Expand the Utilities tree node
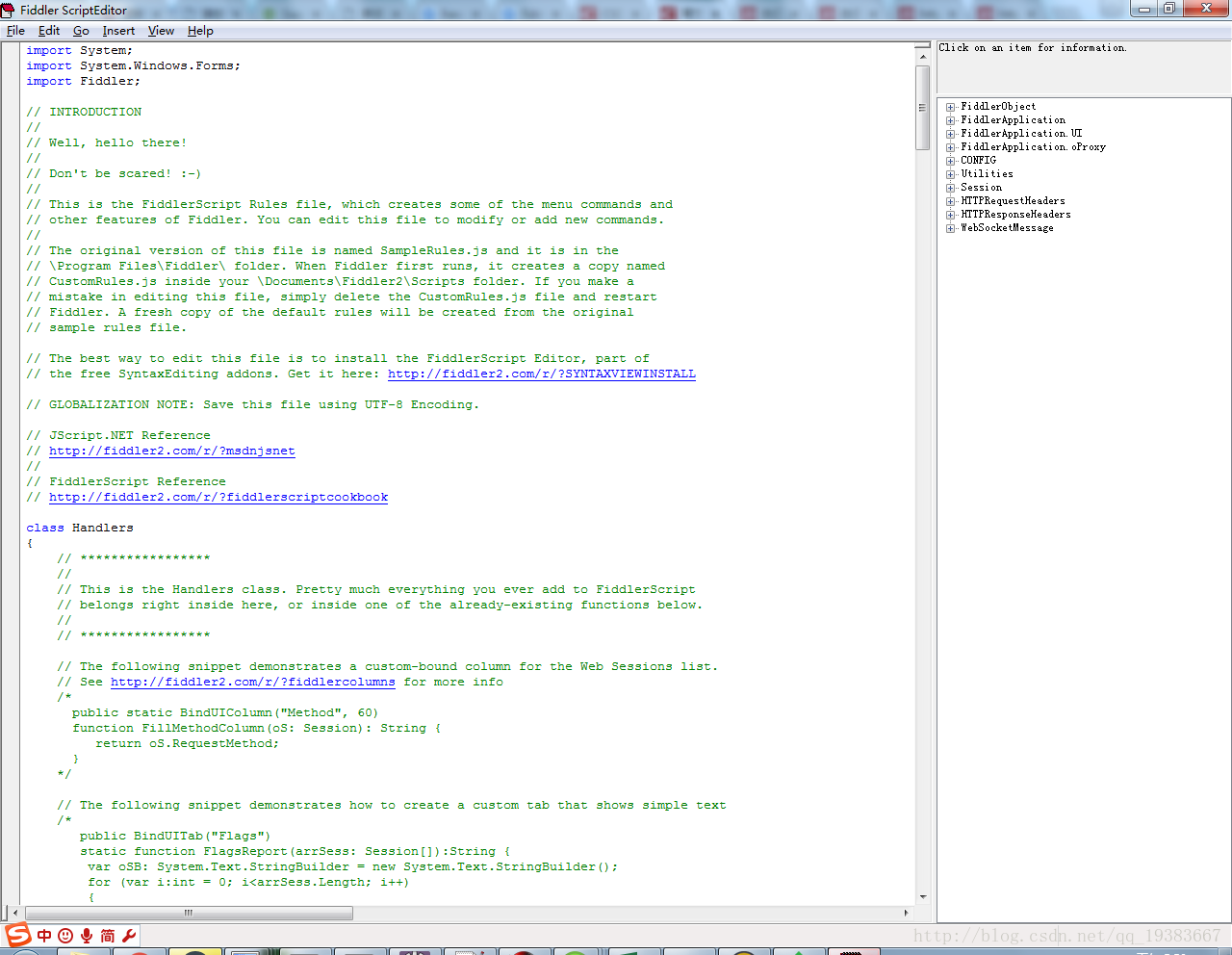Image resolution: width=1232 pixels, height=955 pixels. click(950, 174)
